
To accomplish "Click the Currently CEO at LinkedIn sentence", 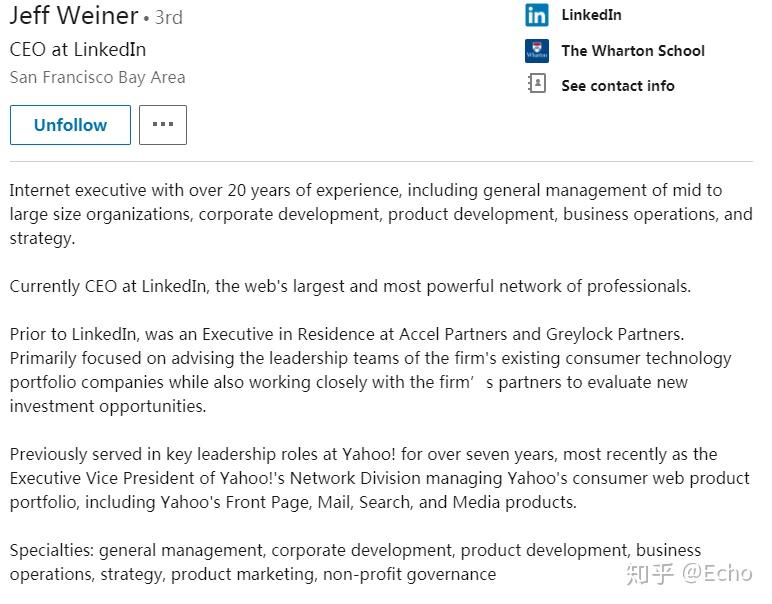I will tap(350, 286).
